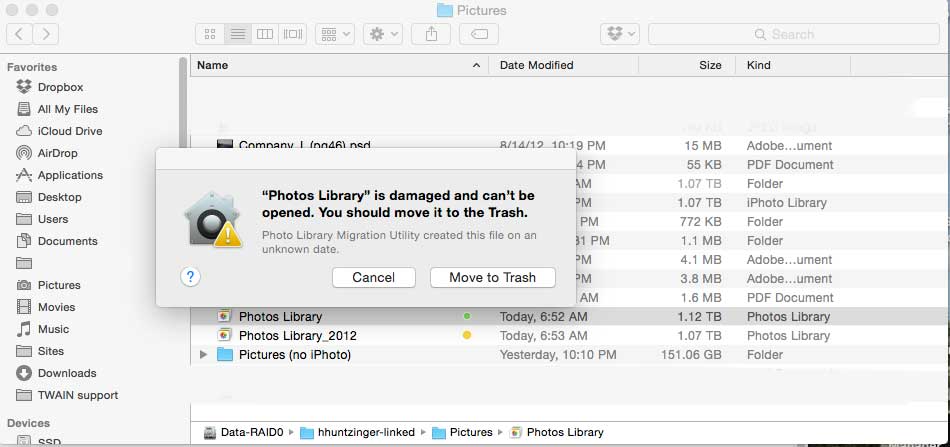Click the Share toolbar icon

(431, 34)
